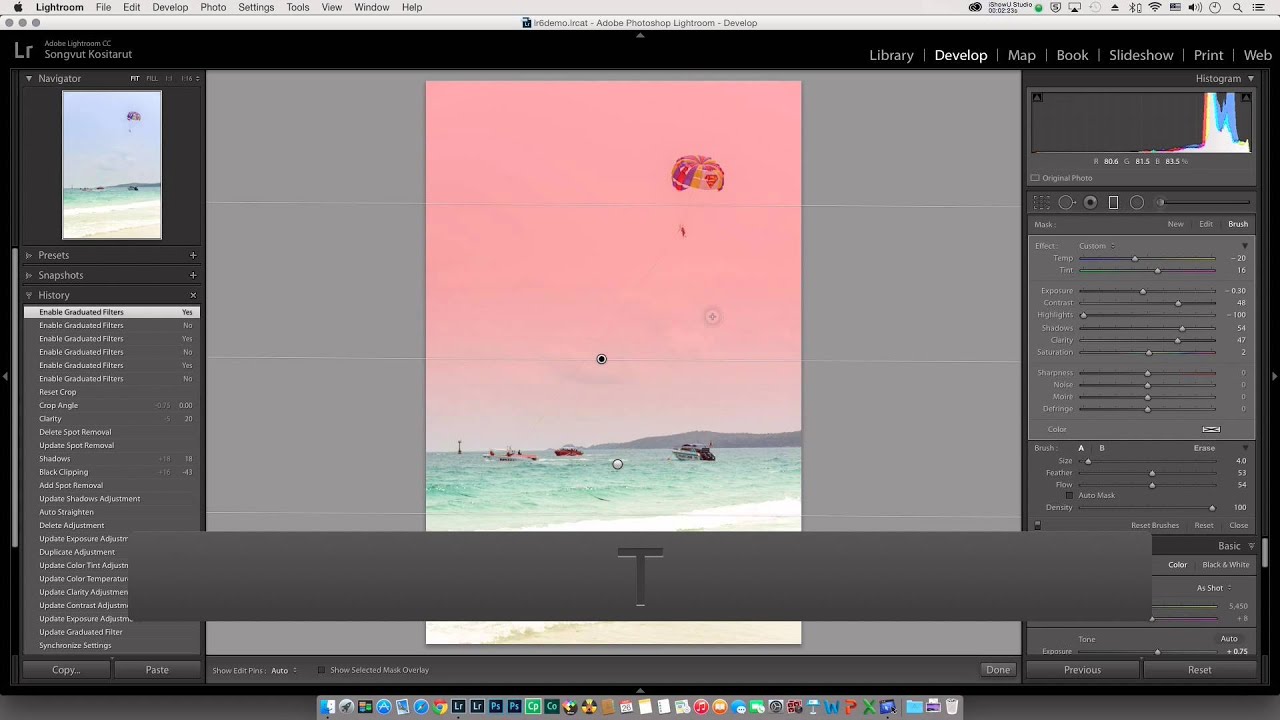Open the As Shot white balance dropdown
The image size is (1280, 720).
tap(1214, 588)
